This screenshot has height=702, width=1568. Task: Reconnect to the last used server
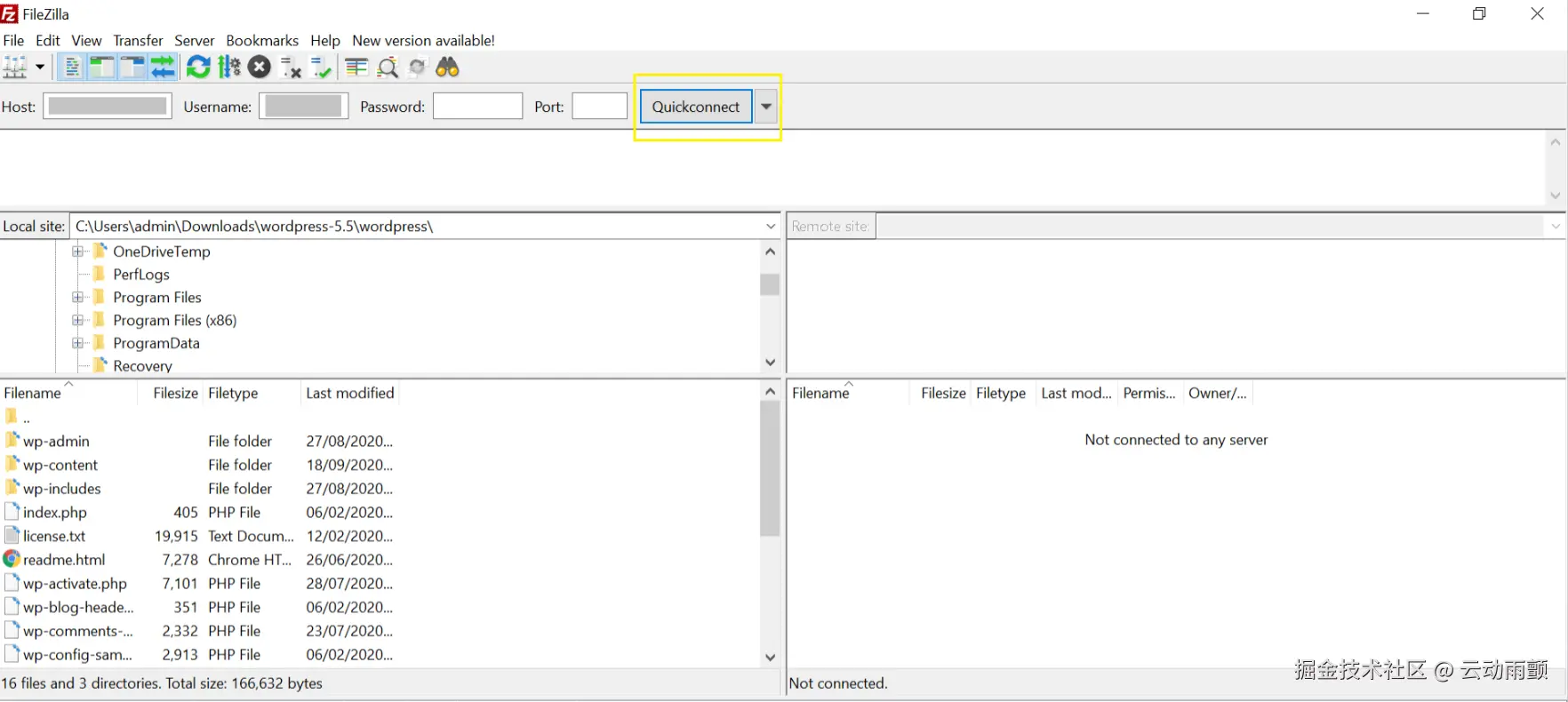tap(321, 68)
